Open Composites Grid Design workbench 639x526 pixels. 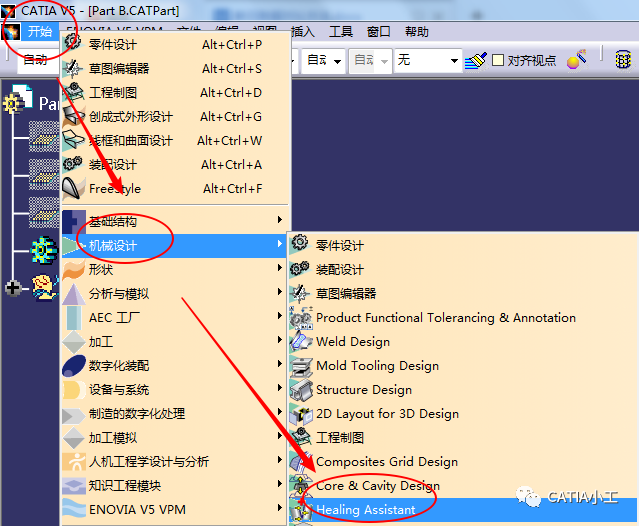pos(463,462)
